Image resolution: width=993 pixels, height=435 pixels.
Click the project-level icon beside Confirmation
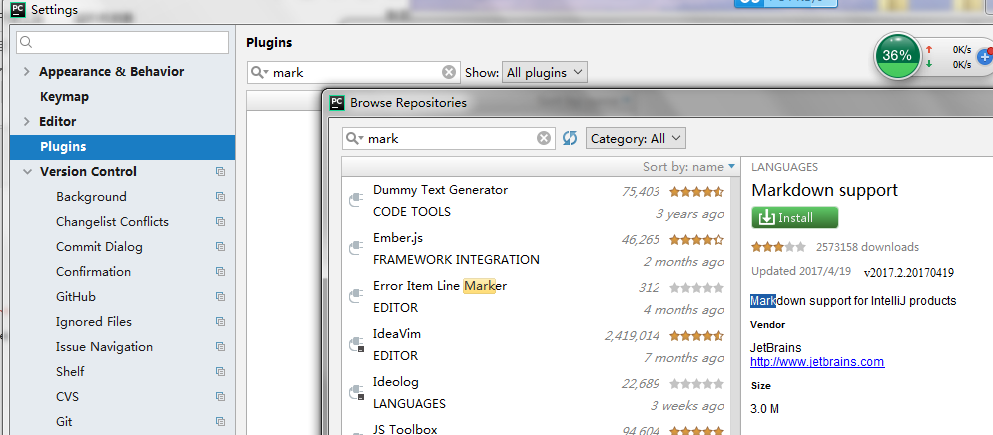click(220, 272)
